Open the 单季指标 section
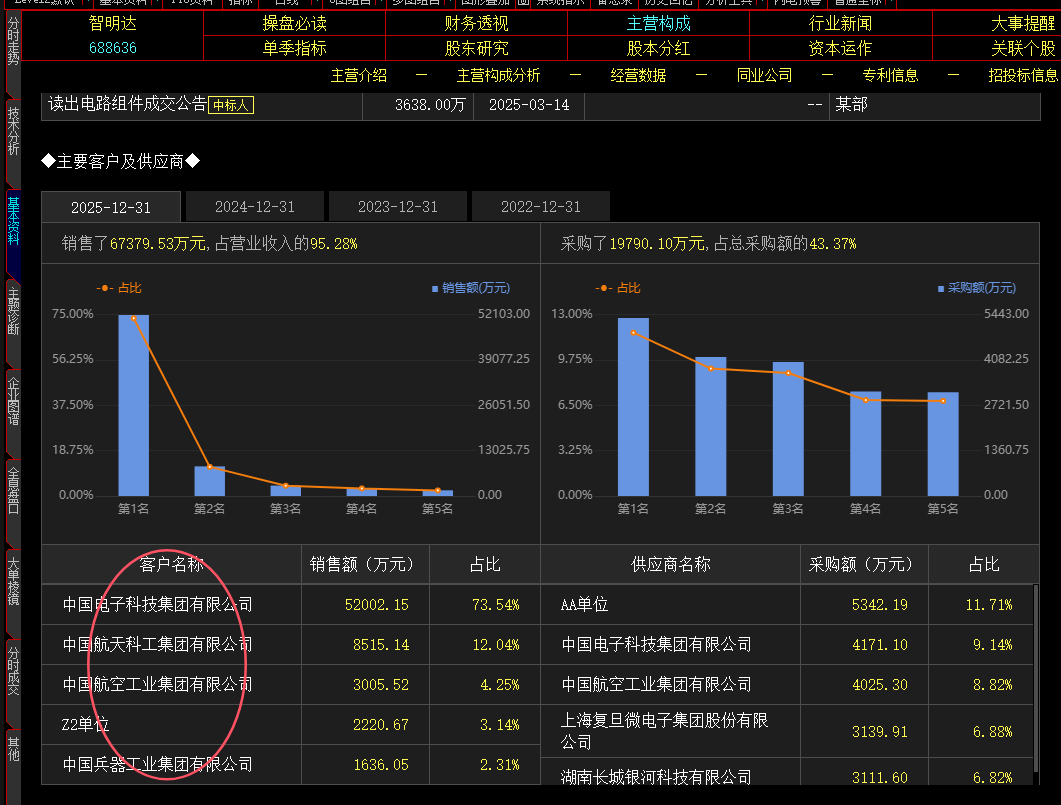Screen dimensions: 1061x805 pos(294,49)
